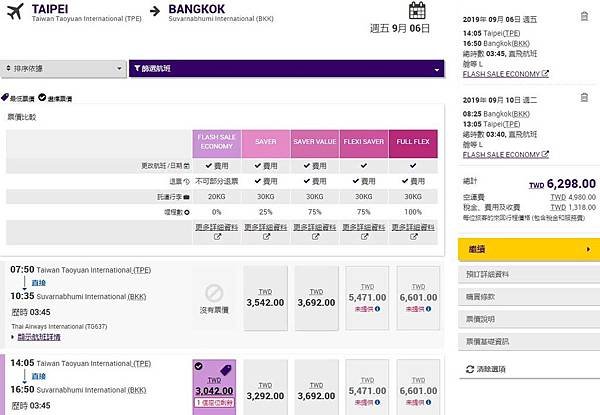This screenshot has height=415, width=600.
Task: Click 直接 link under 14:05 departure
Action: pos(39,376)
